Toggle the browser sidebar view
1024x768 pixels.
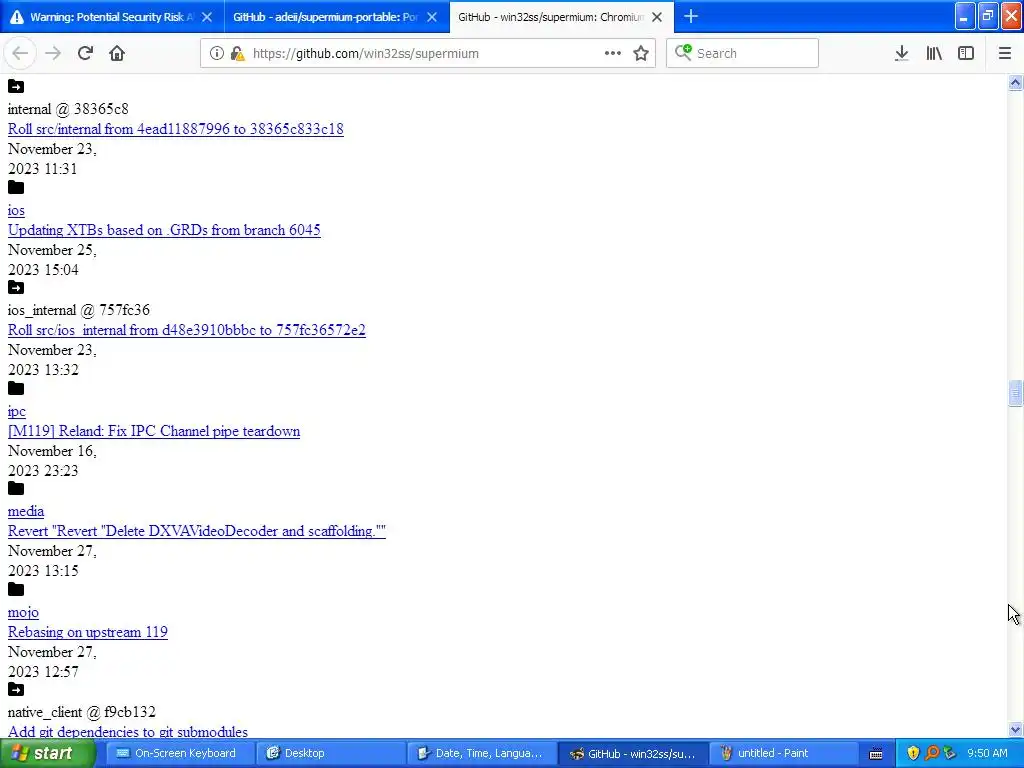tap(966, 54)
